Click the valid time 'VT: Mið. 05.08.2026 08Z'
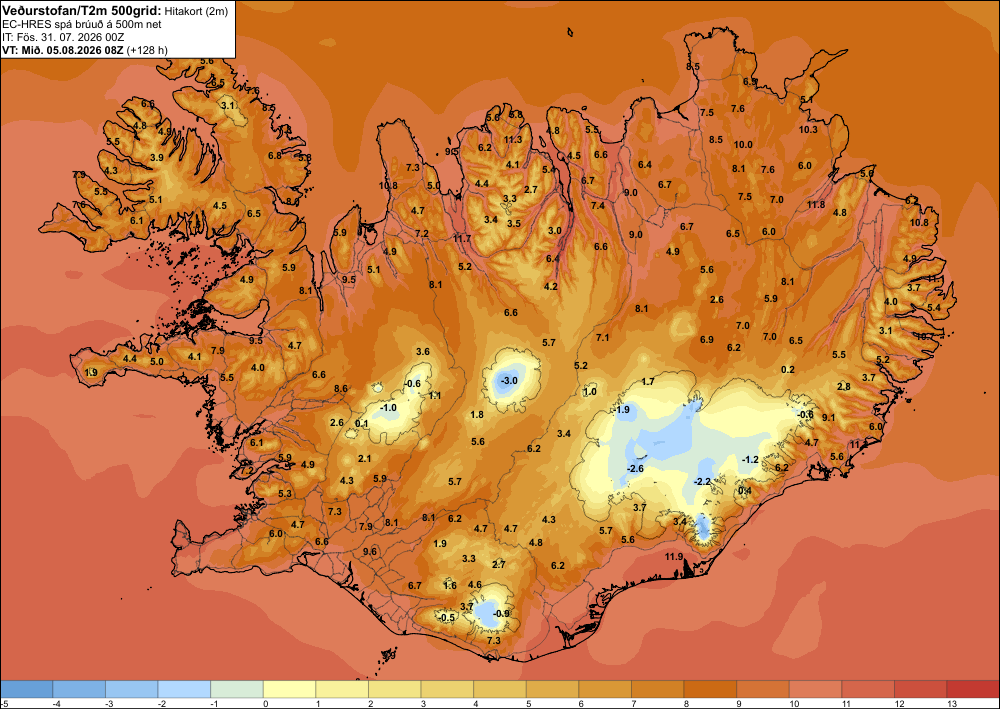This screenshot has width=1000, height=709. (62, 50)
